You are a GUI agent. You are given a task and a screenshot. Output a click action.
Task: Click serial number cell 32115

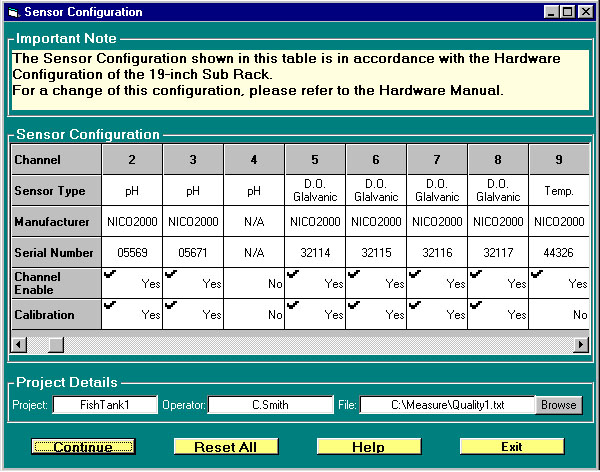376,252
